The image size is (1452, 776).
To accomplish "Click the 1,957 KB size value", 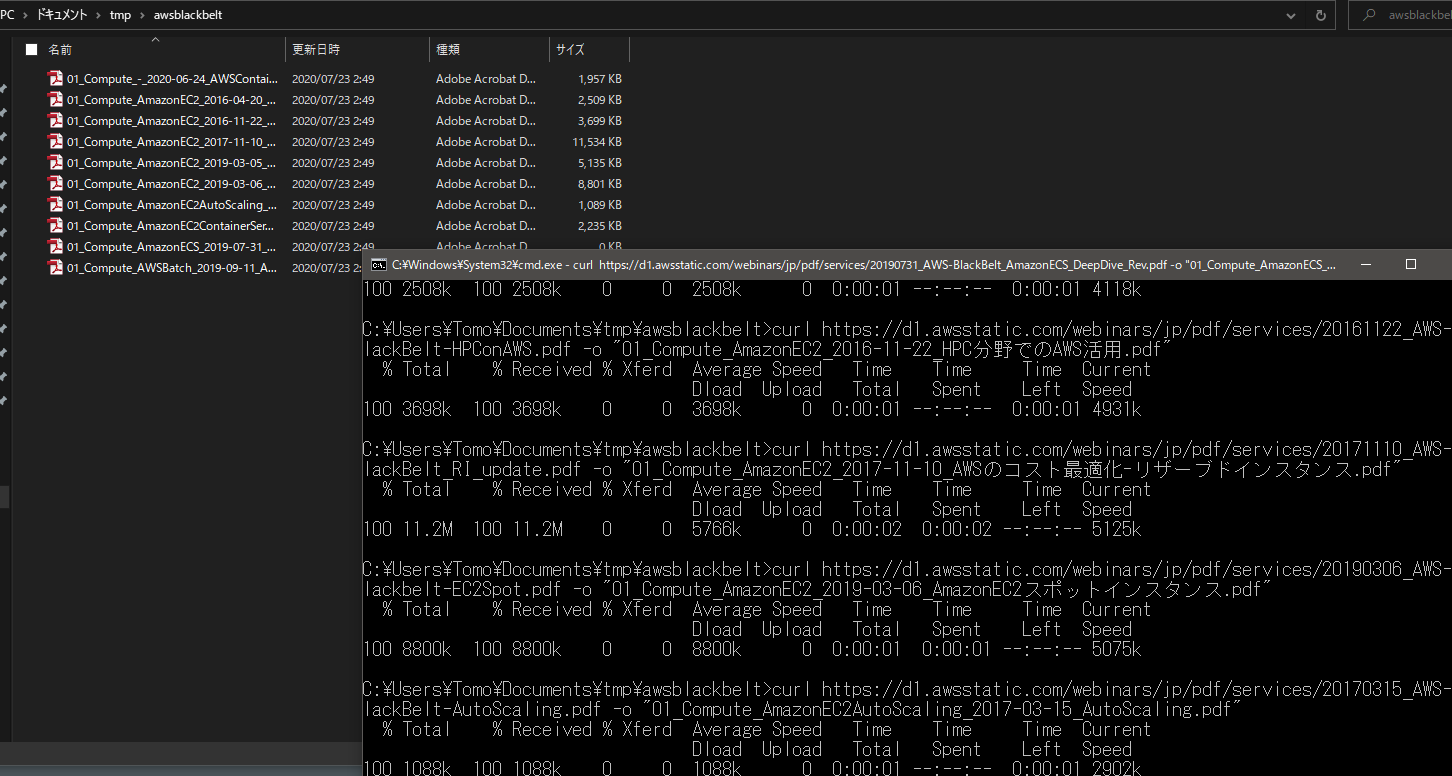I will tap(600, 78).
